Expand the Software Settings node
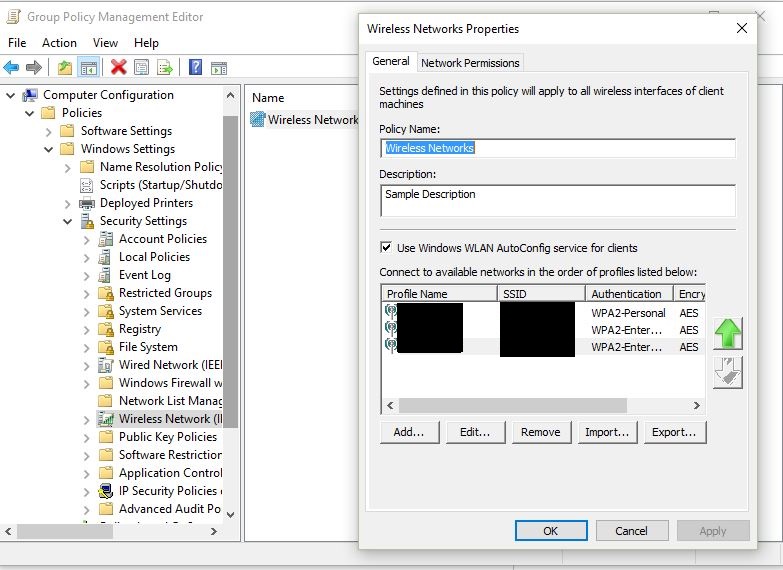 tap(48, 131)
